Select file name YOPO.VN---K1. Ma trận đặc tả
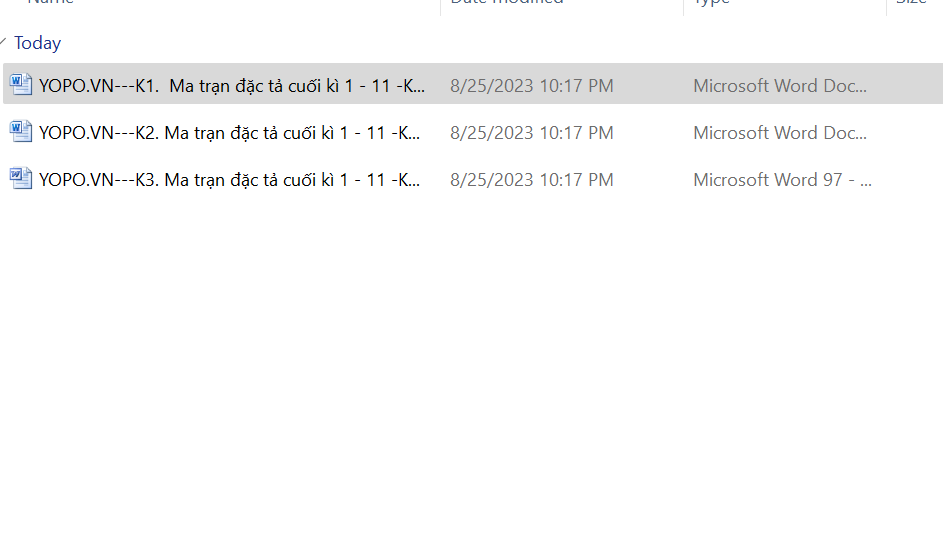Screen dimensions: 943x558 [x=232, y=86]
